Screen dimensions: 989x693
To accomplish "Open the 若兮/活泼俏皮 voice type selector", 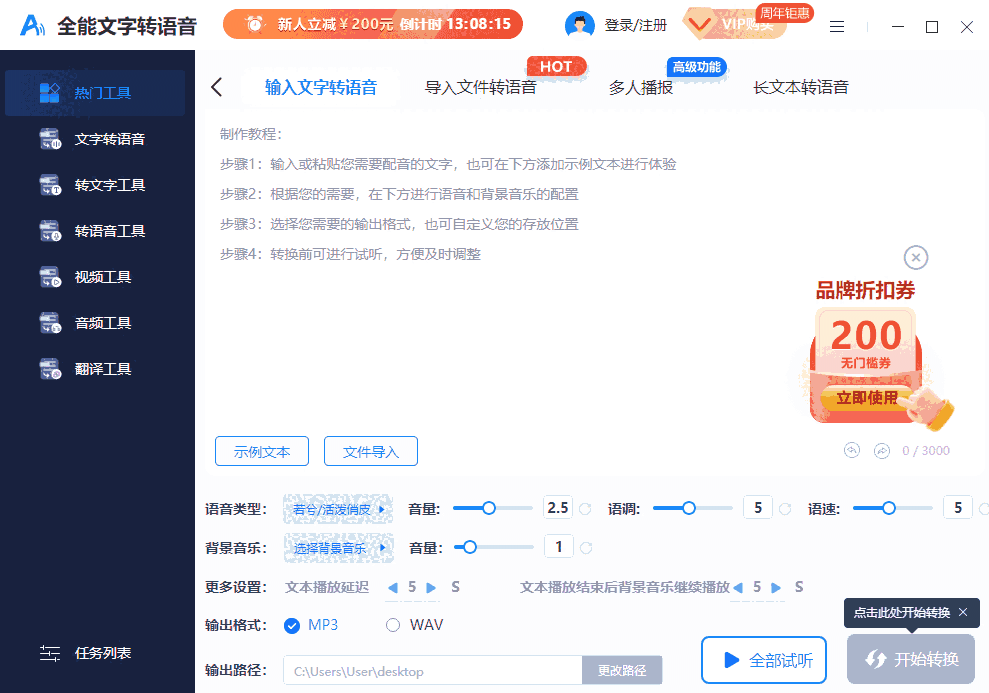I will coord(338,508).
